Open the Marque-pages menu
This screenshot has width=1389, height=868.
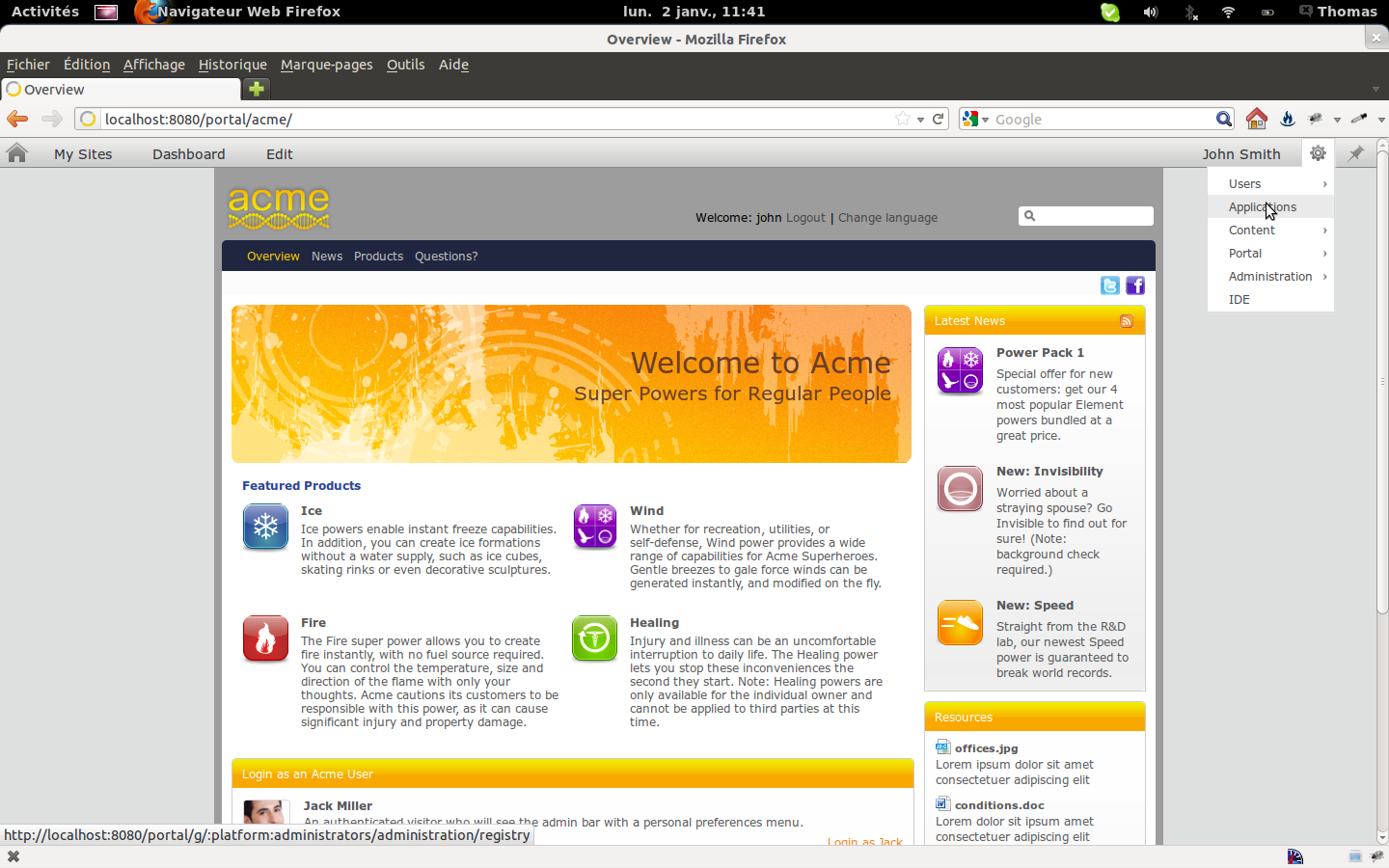point(326,65)
